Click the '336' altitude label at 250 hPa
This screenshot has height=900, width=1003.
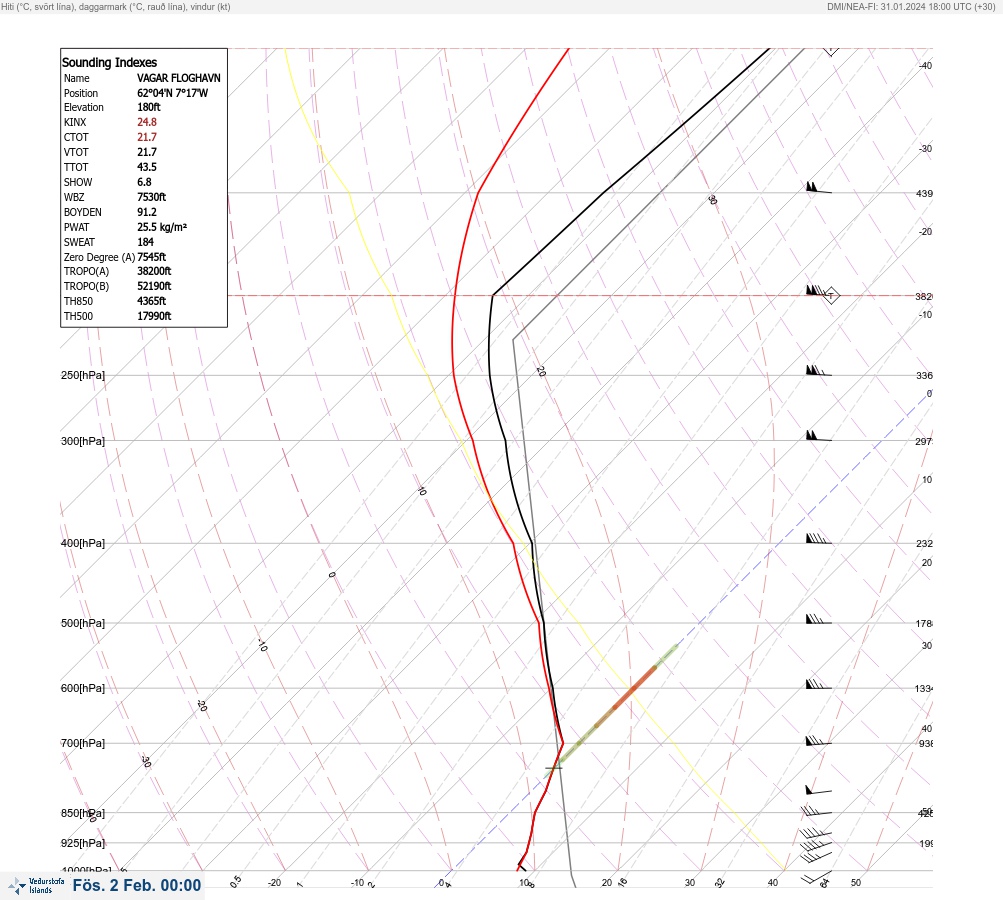click(x=924, y=375)
